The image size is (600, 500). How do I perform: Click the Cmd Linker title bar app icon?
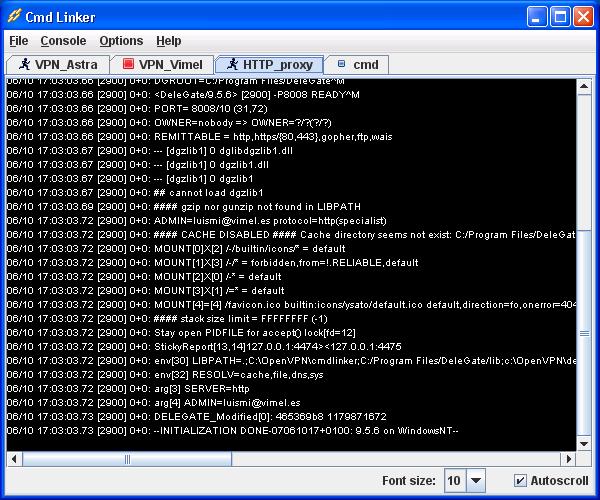pyautogui.click(x=15, y=16)
